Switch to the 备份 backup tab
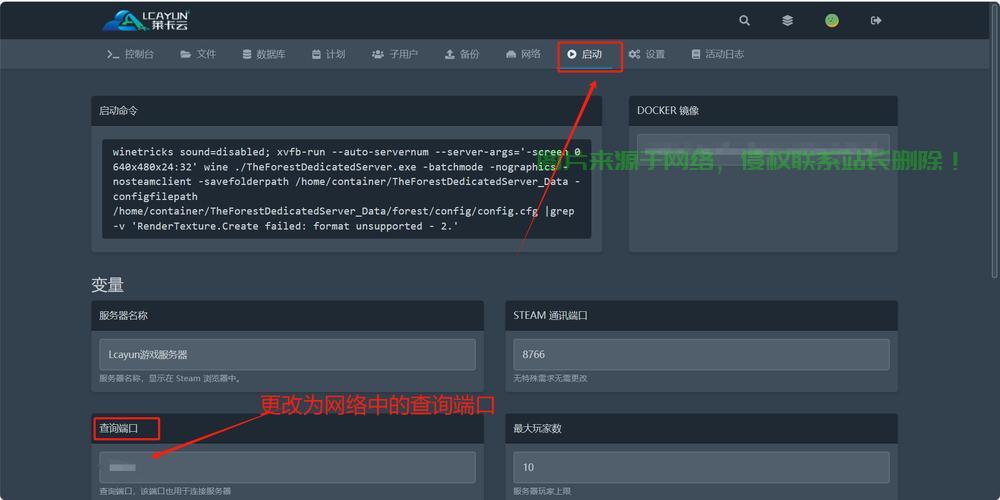This screenshot has height=500, width=1000. [x=462, y=54]
